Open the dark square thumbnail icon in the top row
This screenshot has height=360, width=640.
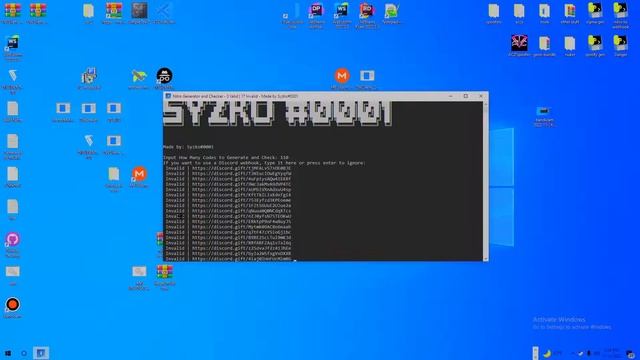pyautogui.click(x=139, y=11)
